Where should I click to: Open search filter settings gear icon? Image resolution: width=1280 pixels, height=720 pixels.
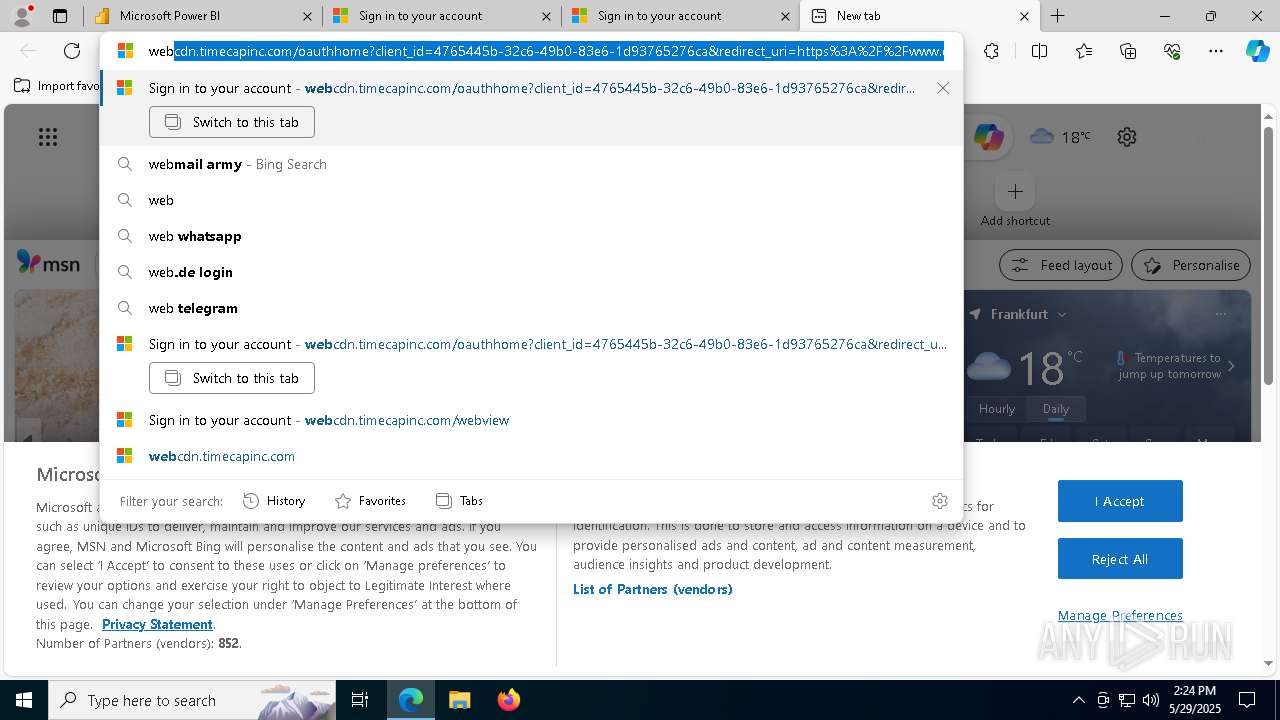point(940,500)
